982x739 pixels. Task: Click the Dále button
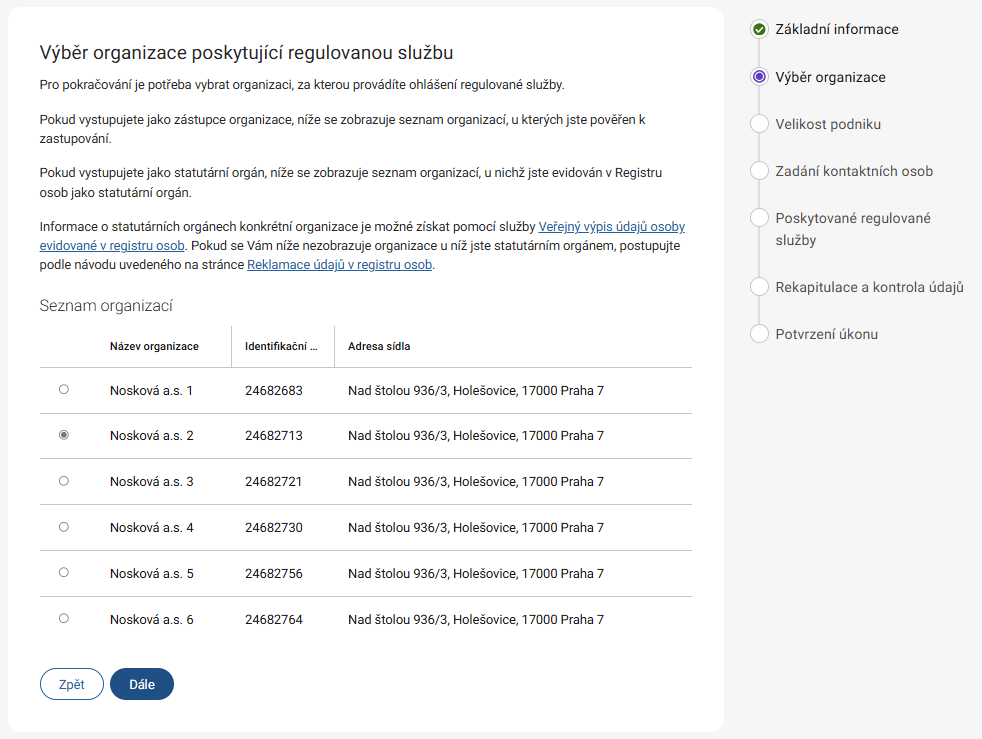142,684
